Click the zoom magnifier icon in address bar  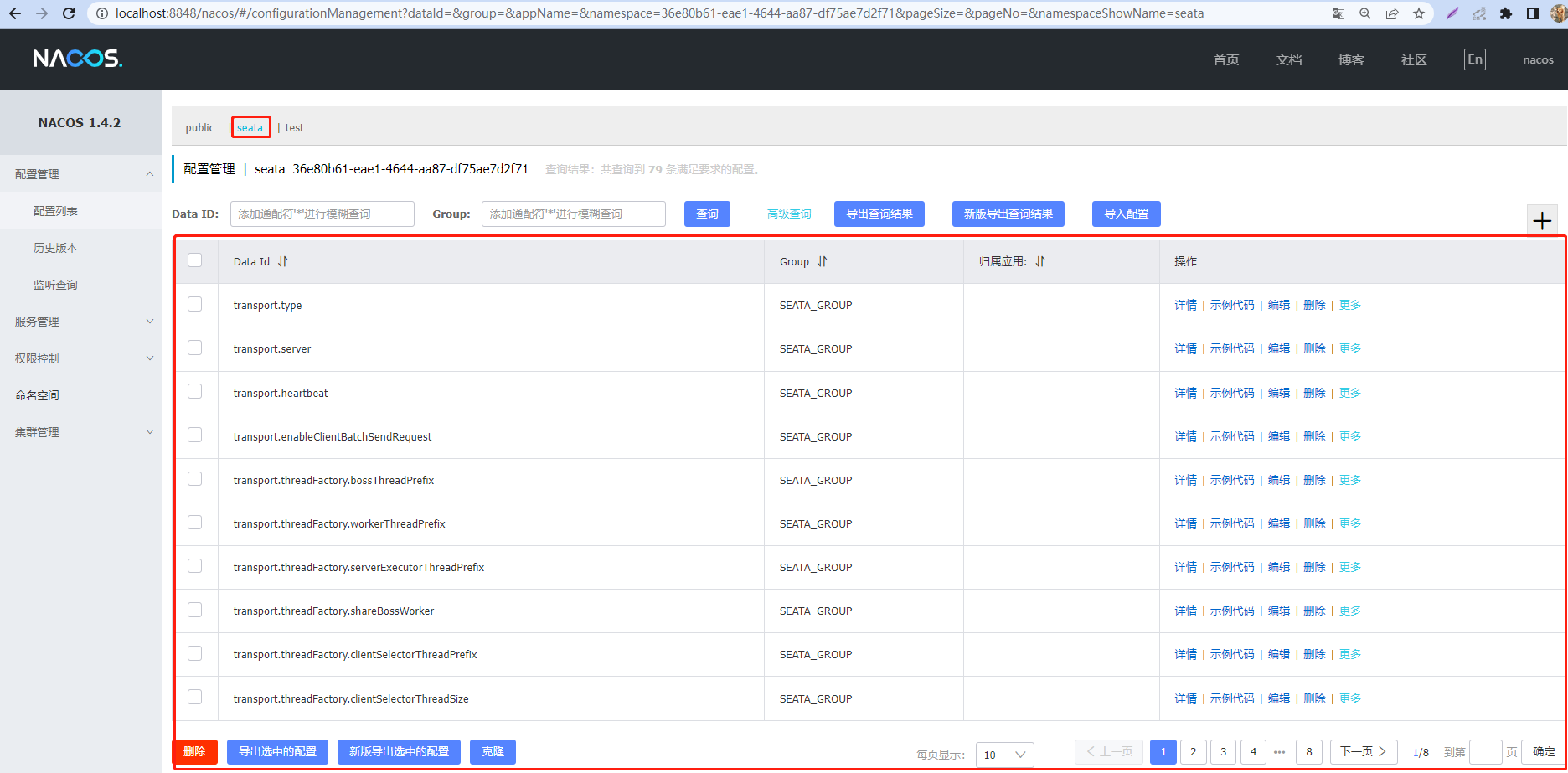point(1365,13)
